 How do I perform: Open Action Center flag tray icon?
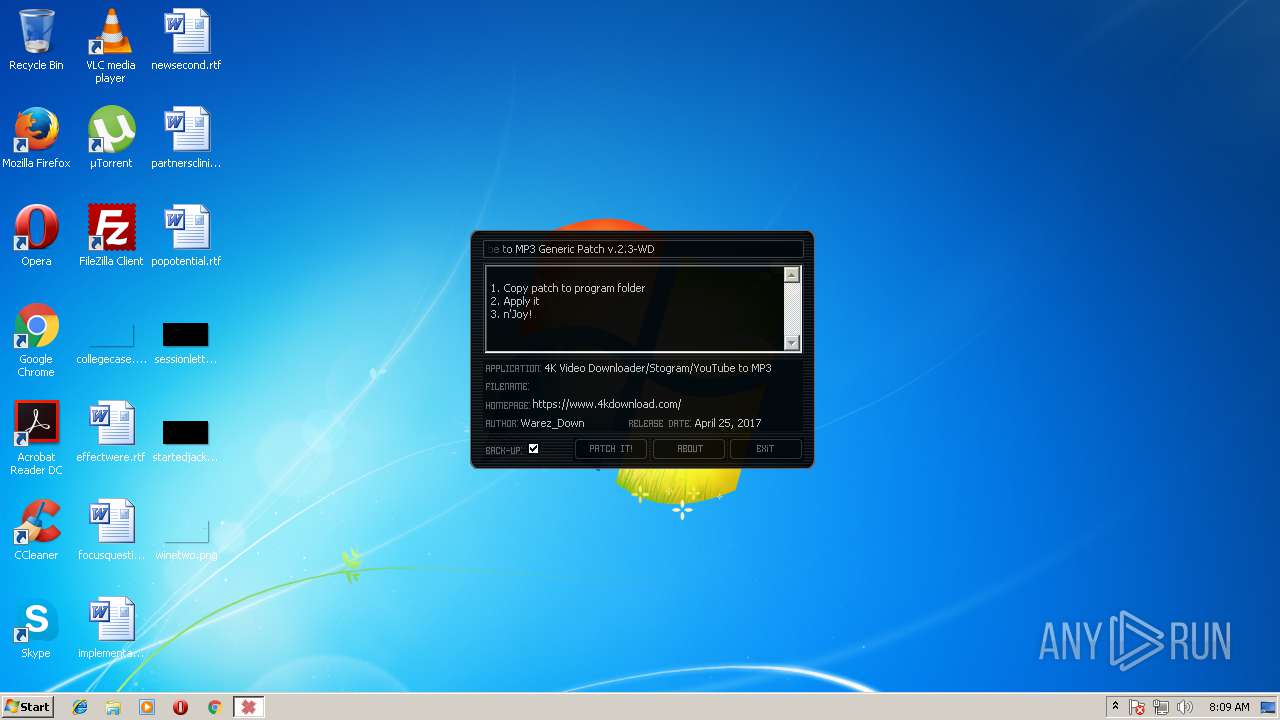click(x=1137, y=707)
